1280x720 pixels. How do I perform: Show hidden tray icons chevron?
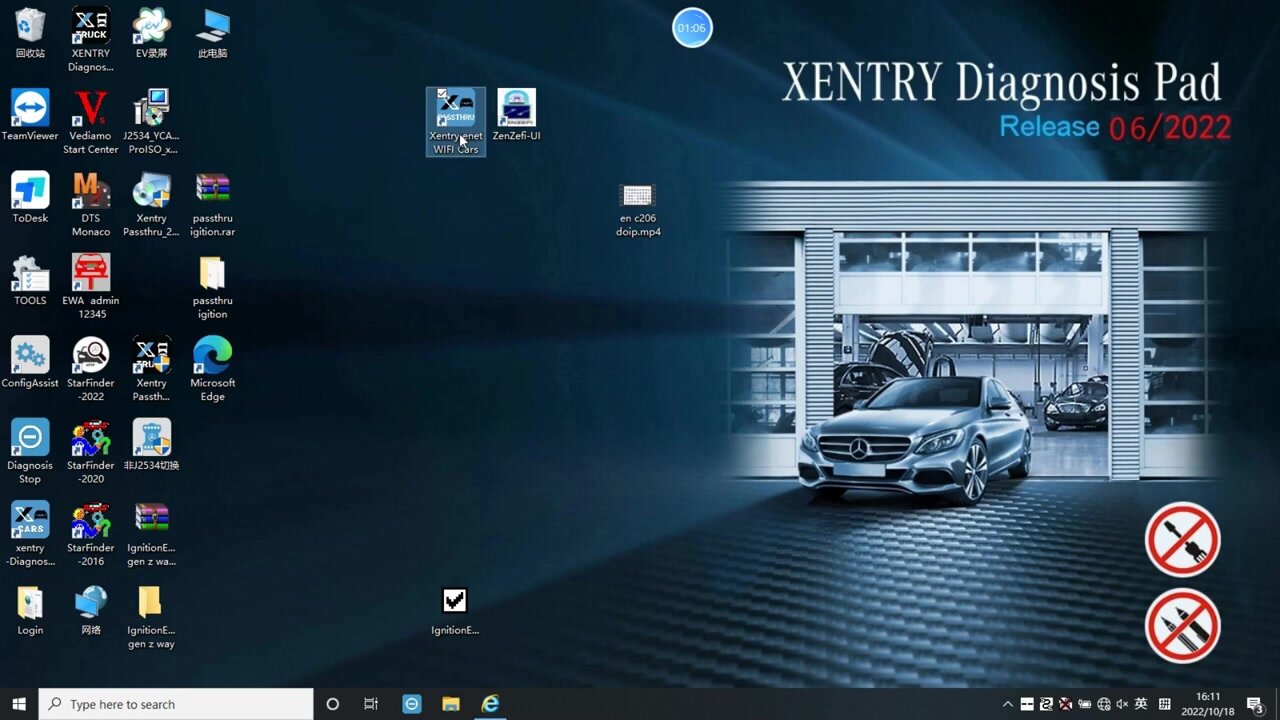(x=1008, y=704)
